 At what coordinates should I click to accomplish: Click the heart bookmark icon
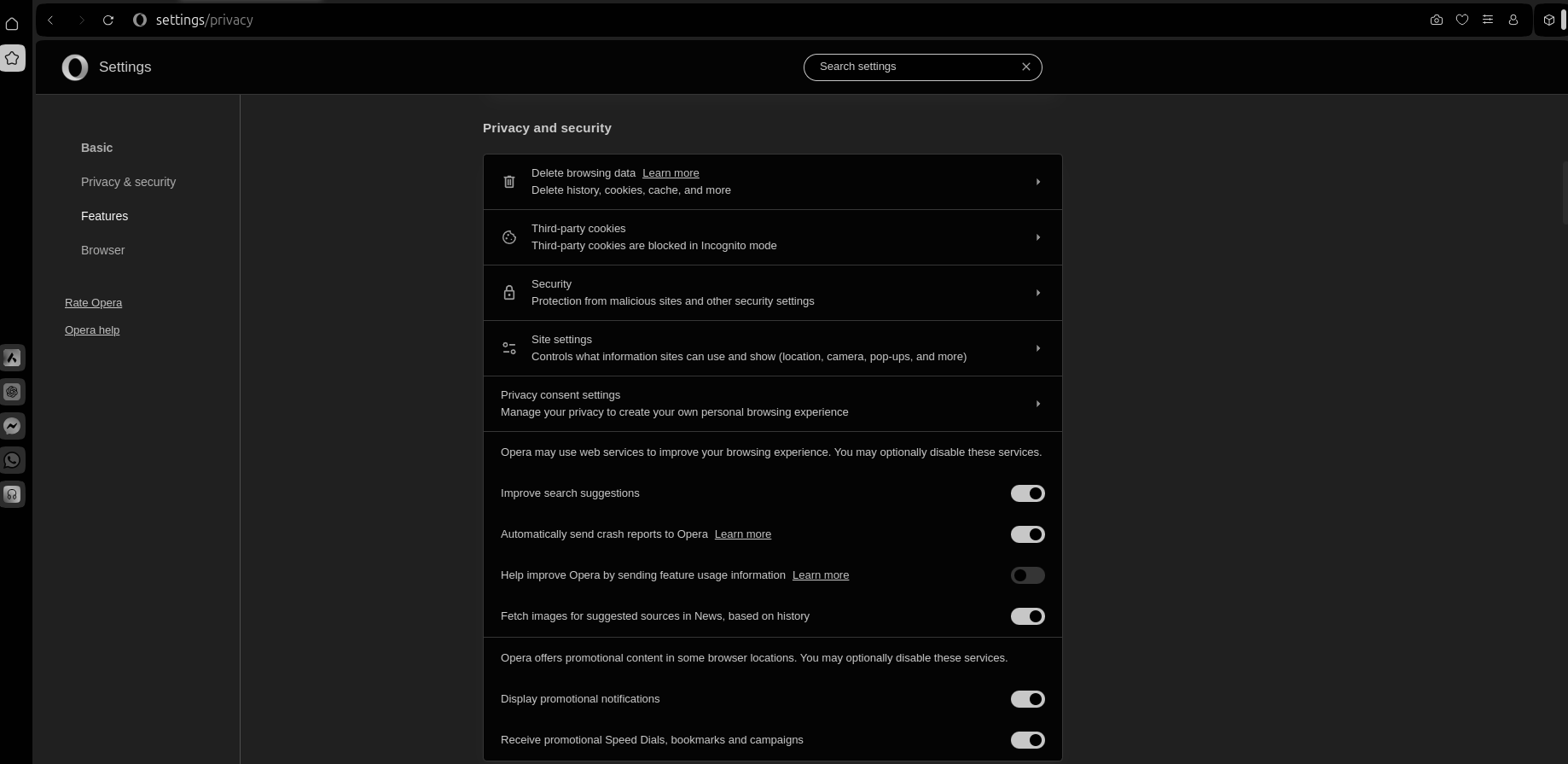[x=1462, y=20]
